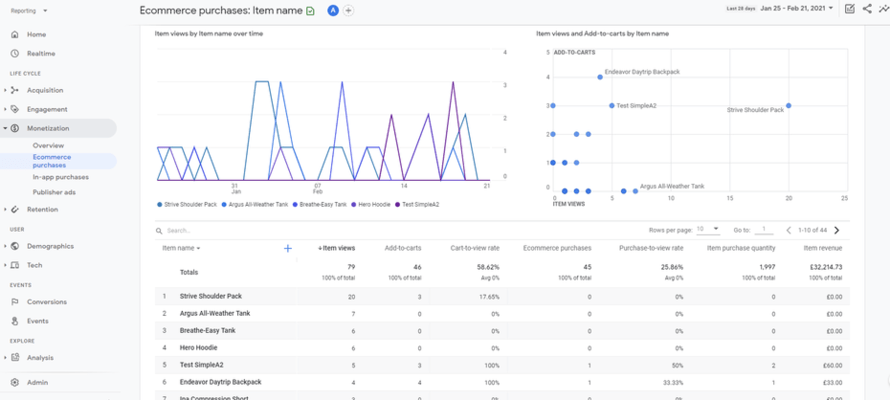This screenshot has width=890, height=400.
Task: Sort table by Item revenue column
Action: point(823,248)
